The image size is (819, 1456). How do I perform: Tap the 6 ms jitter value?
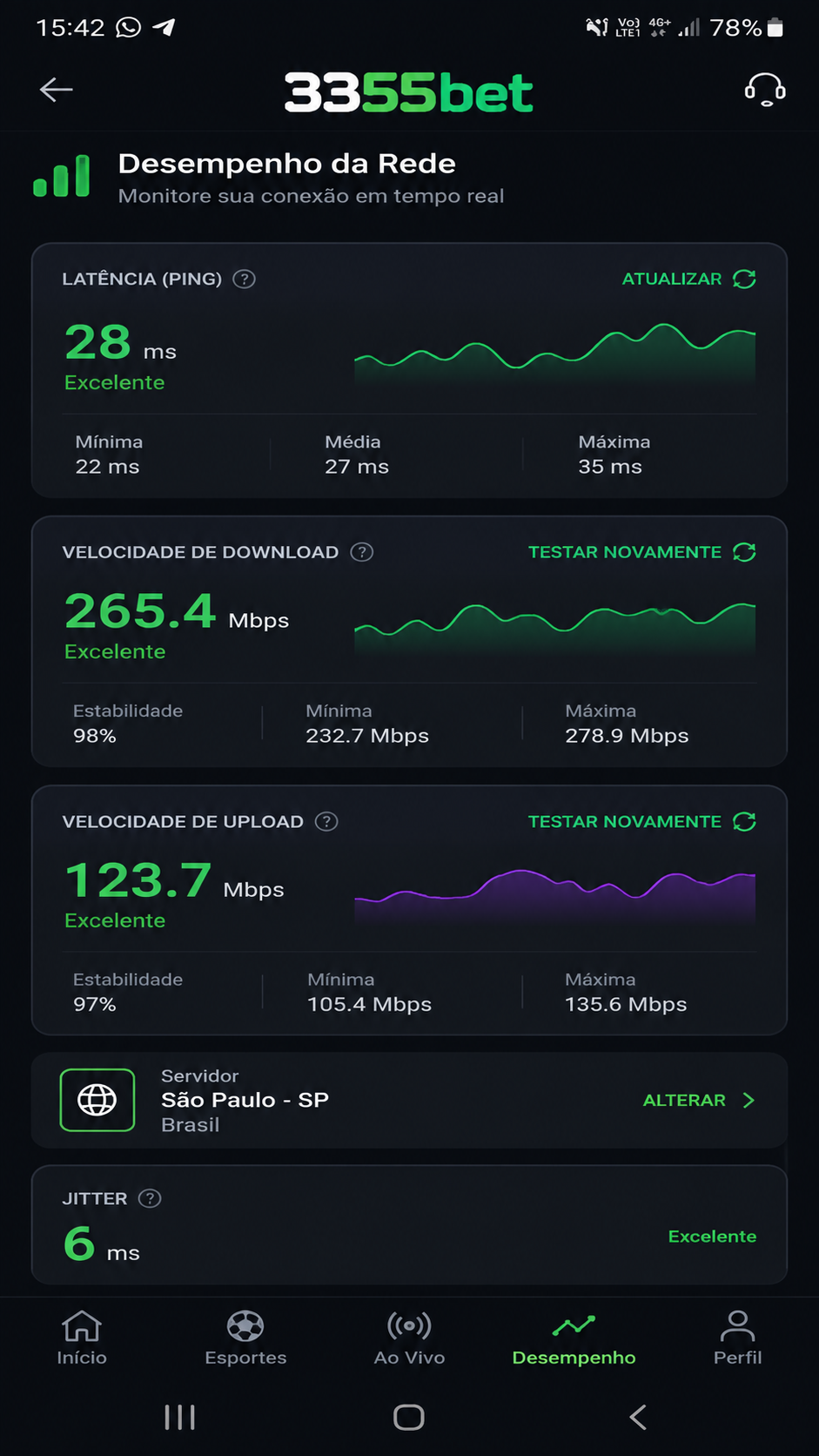[x=102, y=1244]
